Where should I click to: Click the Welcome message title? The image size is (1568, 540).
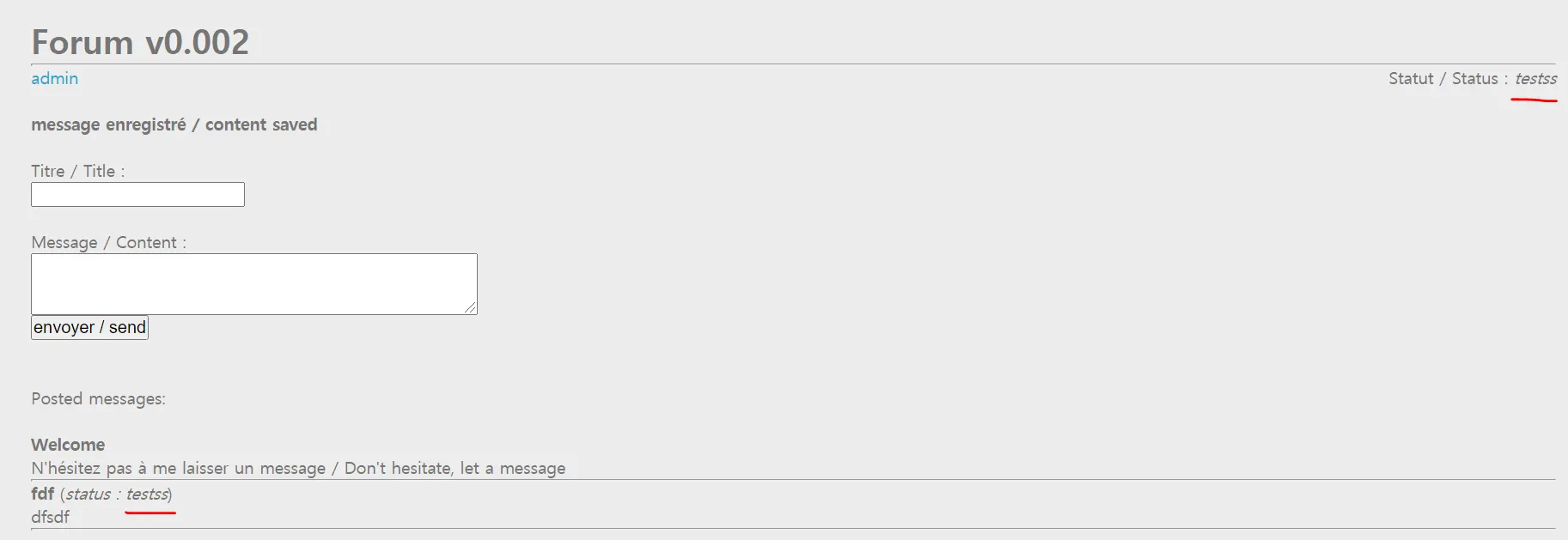click(68, 445)
